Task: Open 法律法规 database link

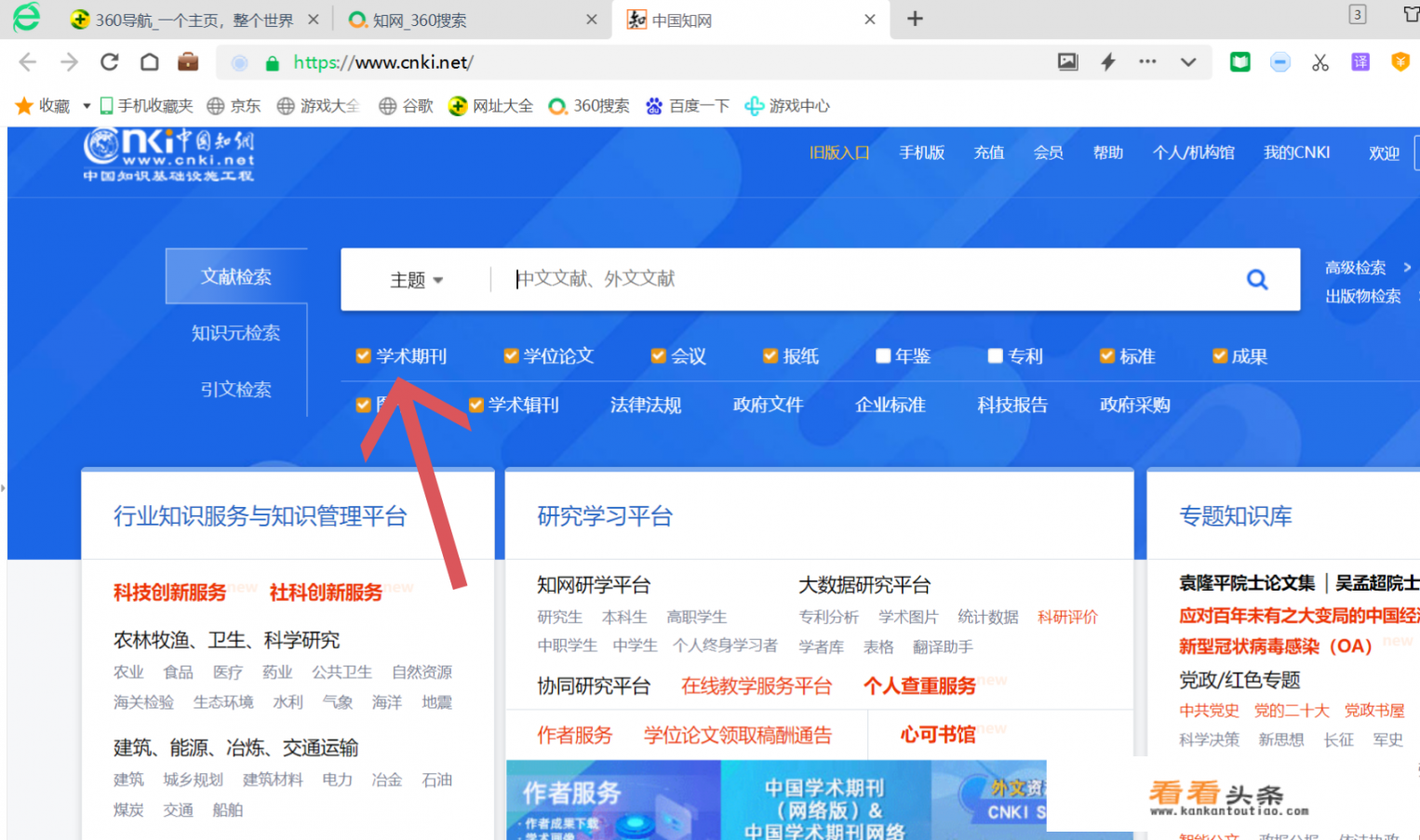Action: click(646, 405)
